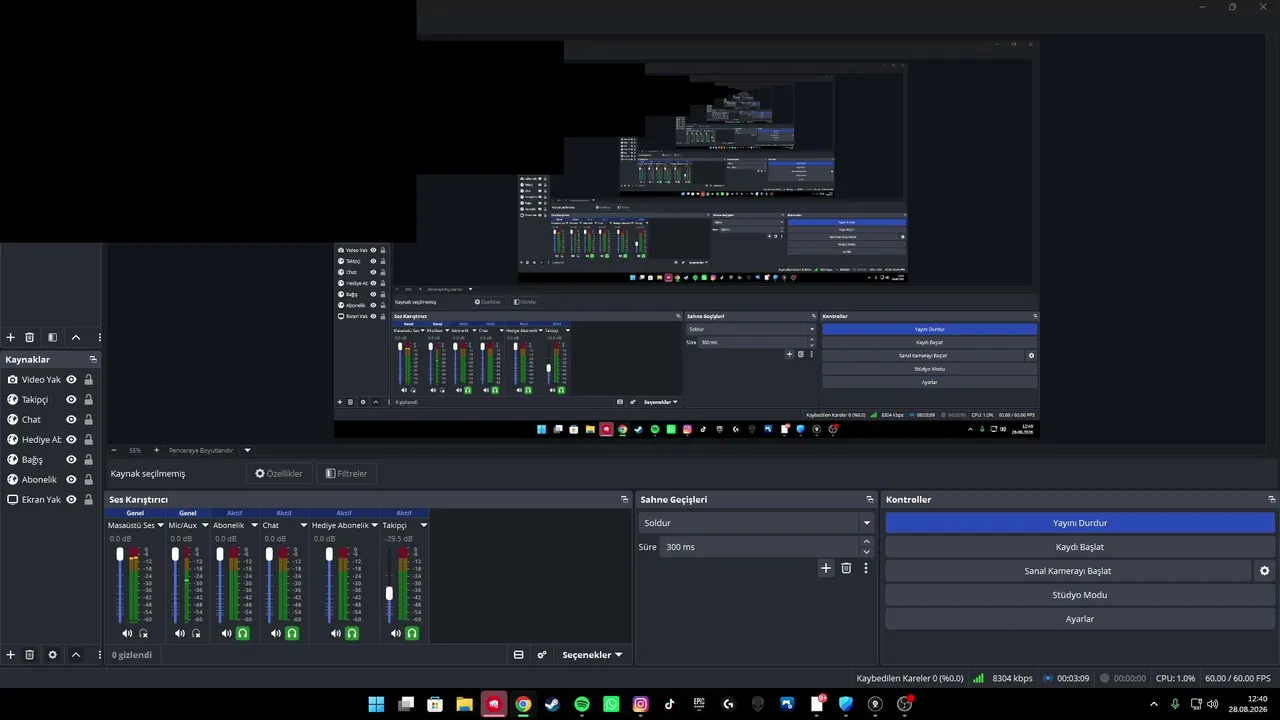Select the Ekran Yak source row

click(x=50, y=499)
